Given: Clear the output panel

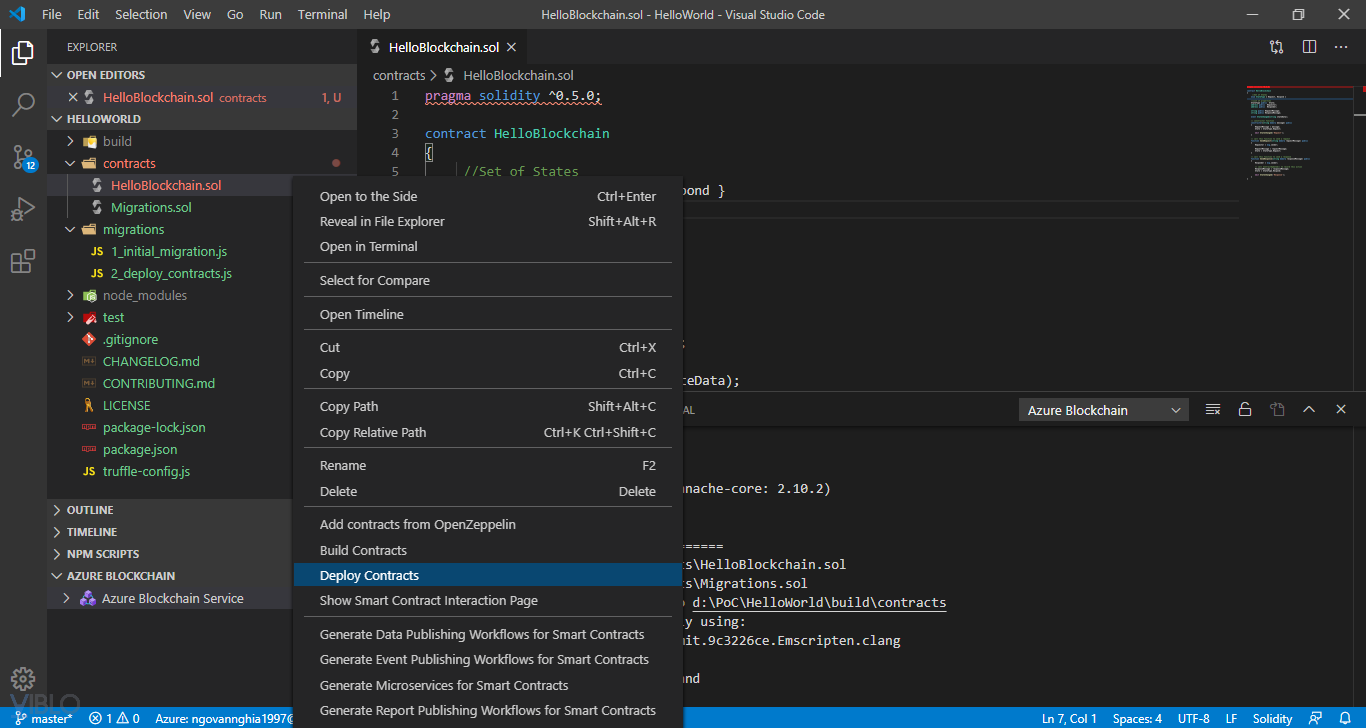Looking at the screenshot, I should pos(1213,410).
